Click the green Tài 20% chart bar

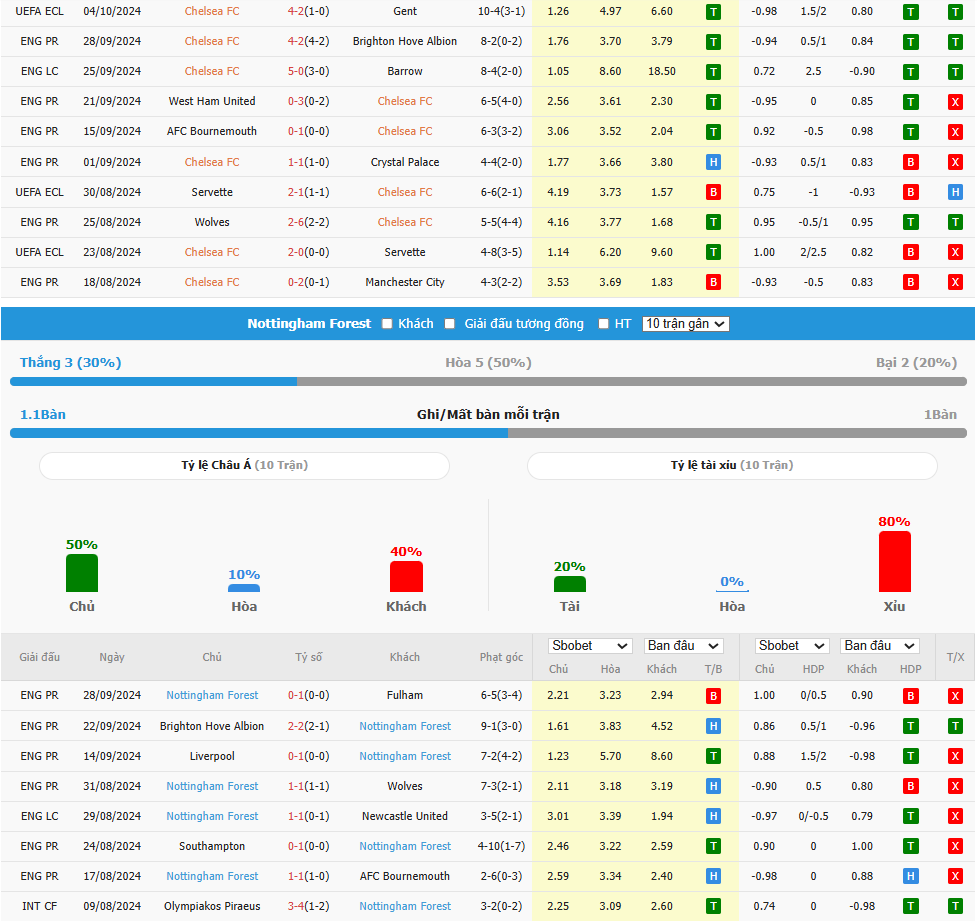click(570, 584)
